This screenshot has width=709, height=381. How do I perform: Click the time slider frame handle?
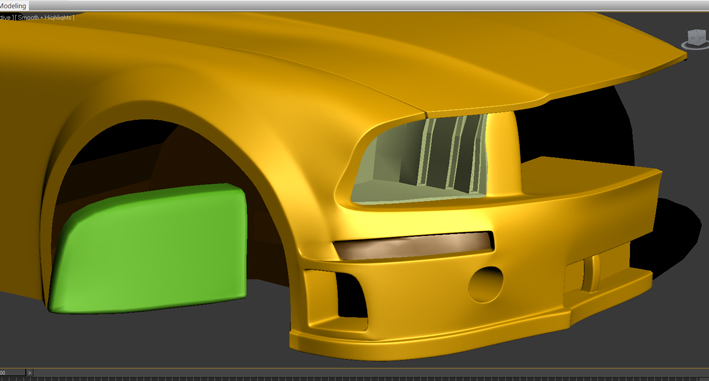point(12,373)
